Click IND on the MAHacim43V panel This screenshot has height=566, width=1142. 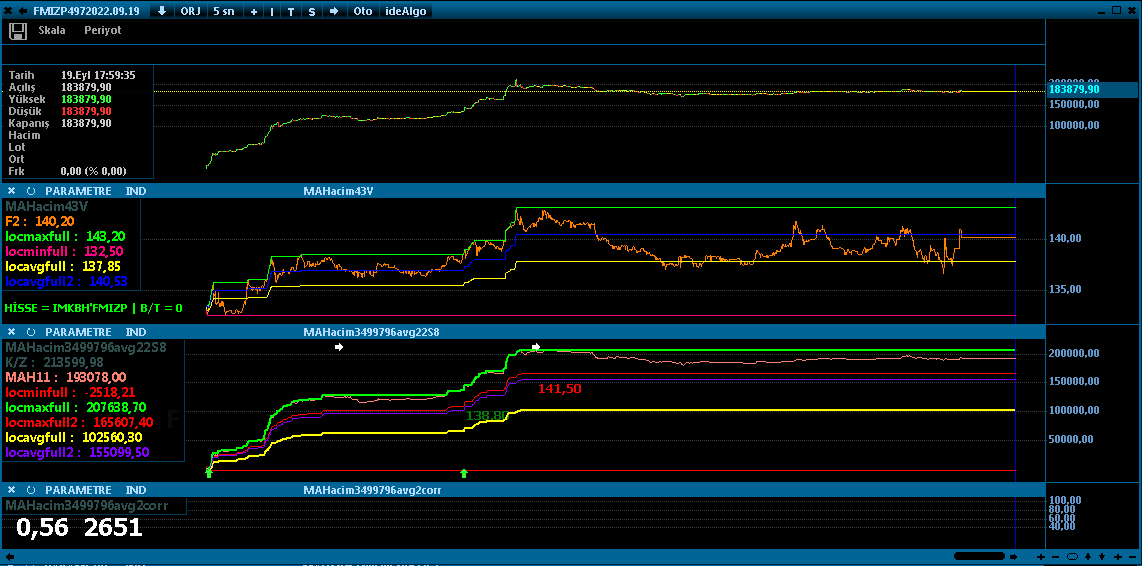coord(135,191)
